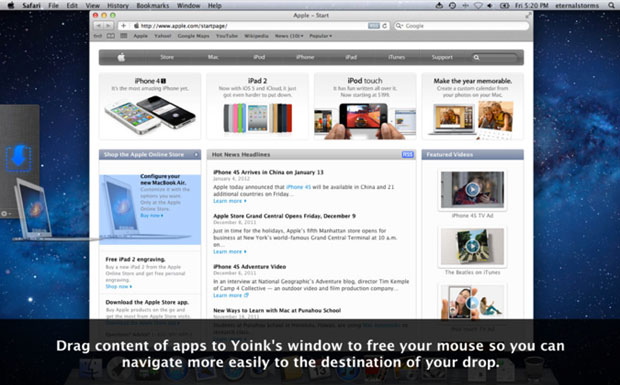
Task: Click Yoink's blue drop arrow icon
Action: [19, 158]
